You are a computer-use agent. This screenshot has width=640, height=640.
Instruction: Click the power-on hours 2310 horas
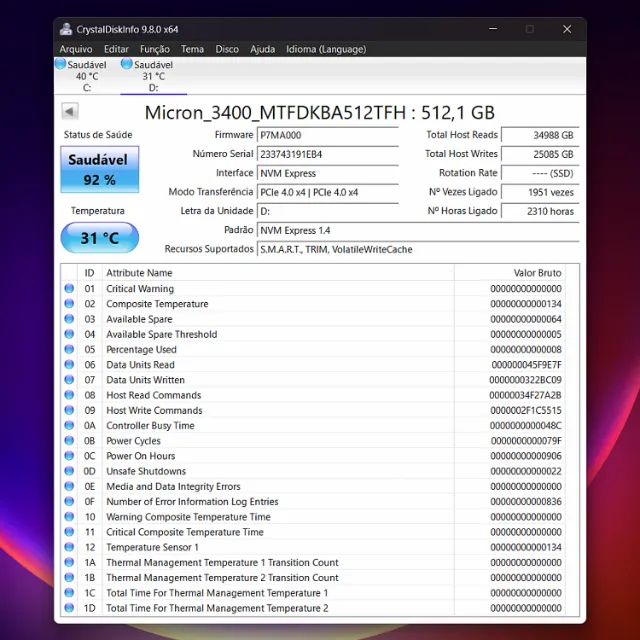tap(540, 211)
